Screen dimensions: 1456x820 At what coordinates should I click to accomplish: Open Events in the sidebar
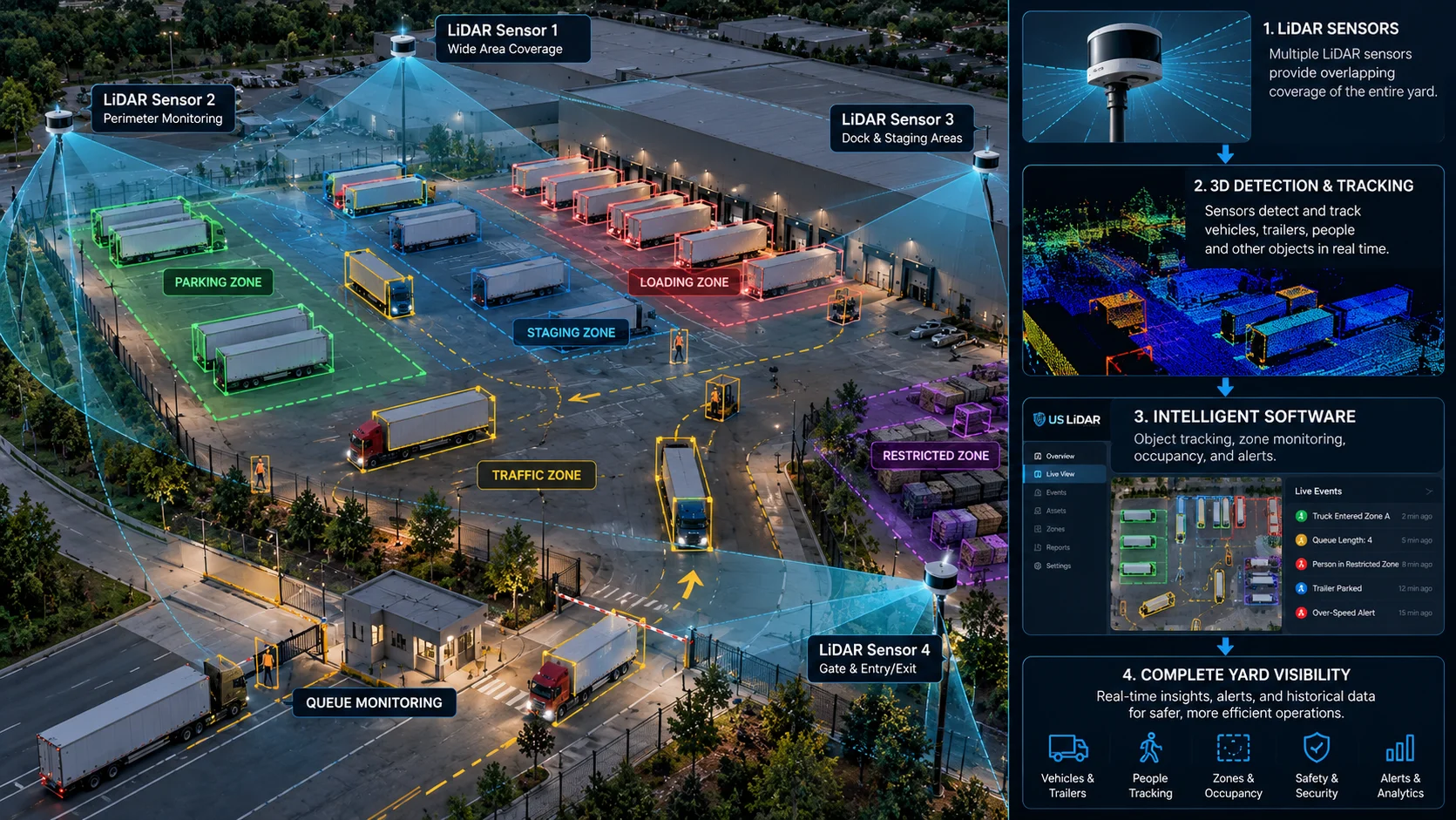click(x=1065, y=492)
